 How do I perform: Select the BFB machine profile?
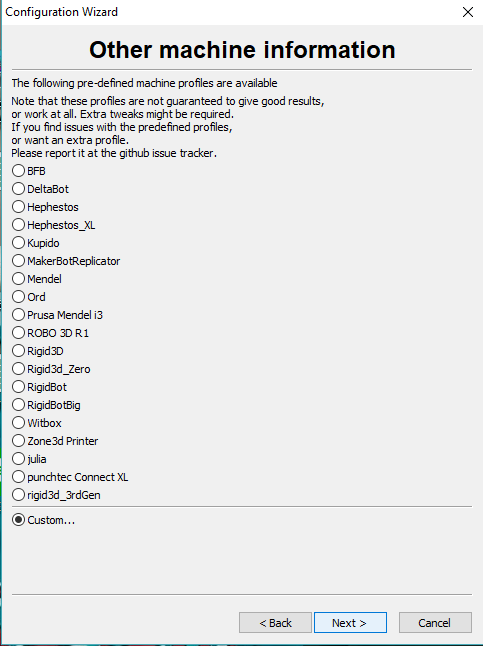click(29, 171)
